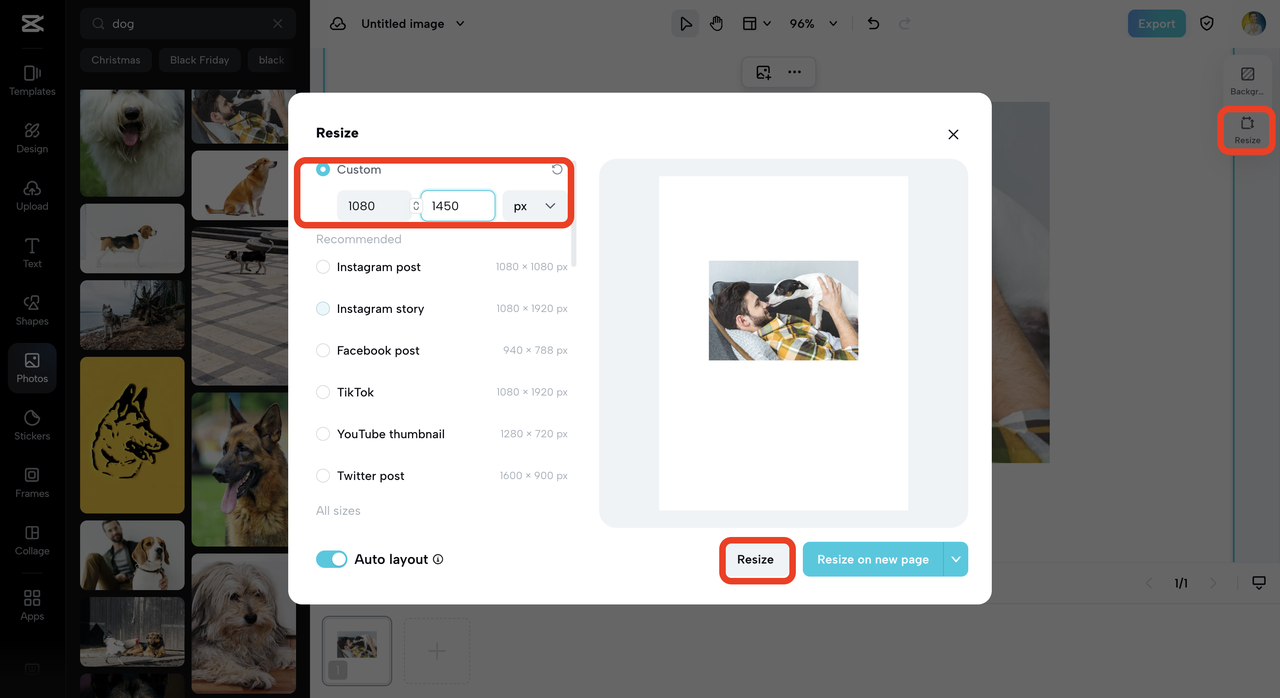Click the Export button
Image resolution: width=1280 pixels, height=698 pixels.
[1156, 22]
